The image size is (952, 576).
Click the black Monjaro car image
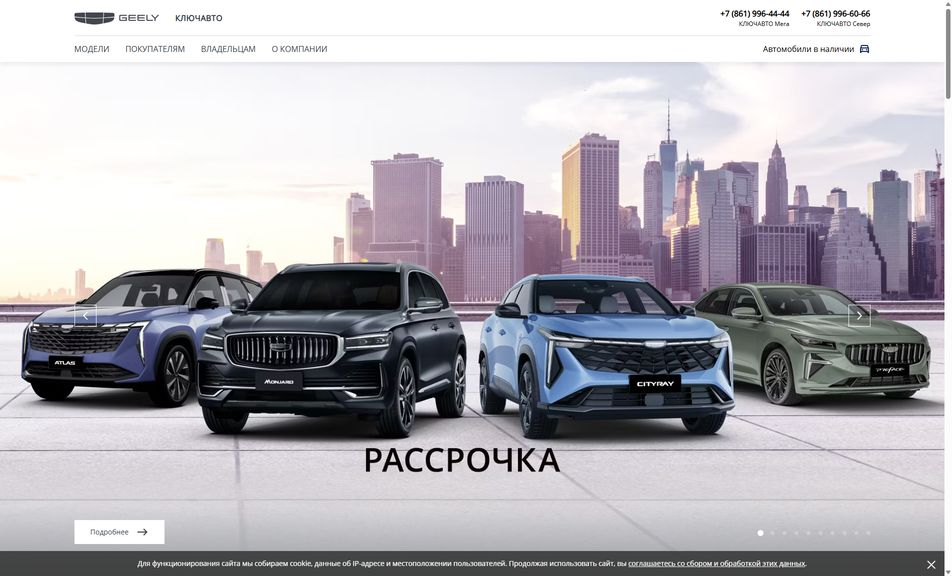point(332,349)
